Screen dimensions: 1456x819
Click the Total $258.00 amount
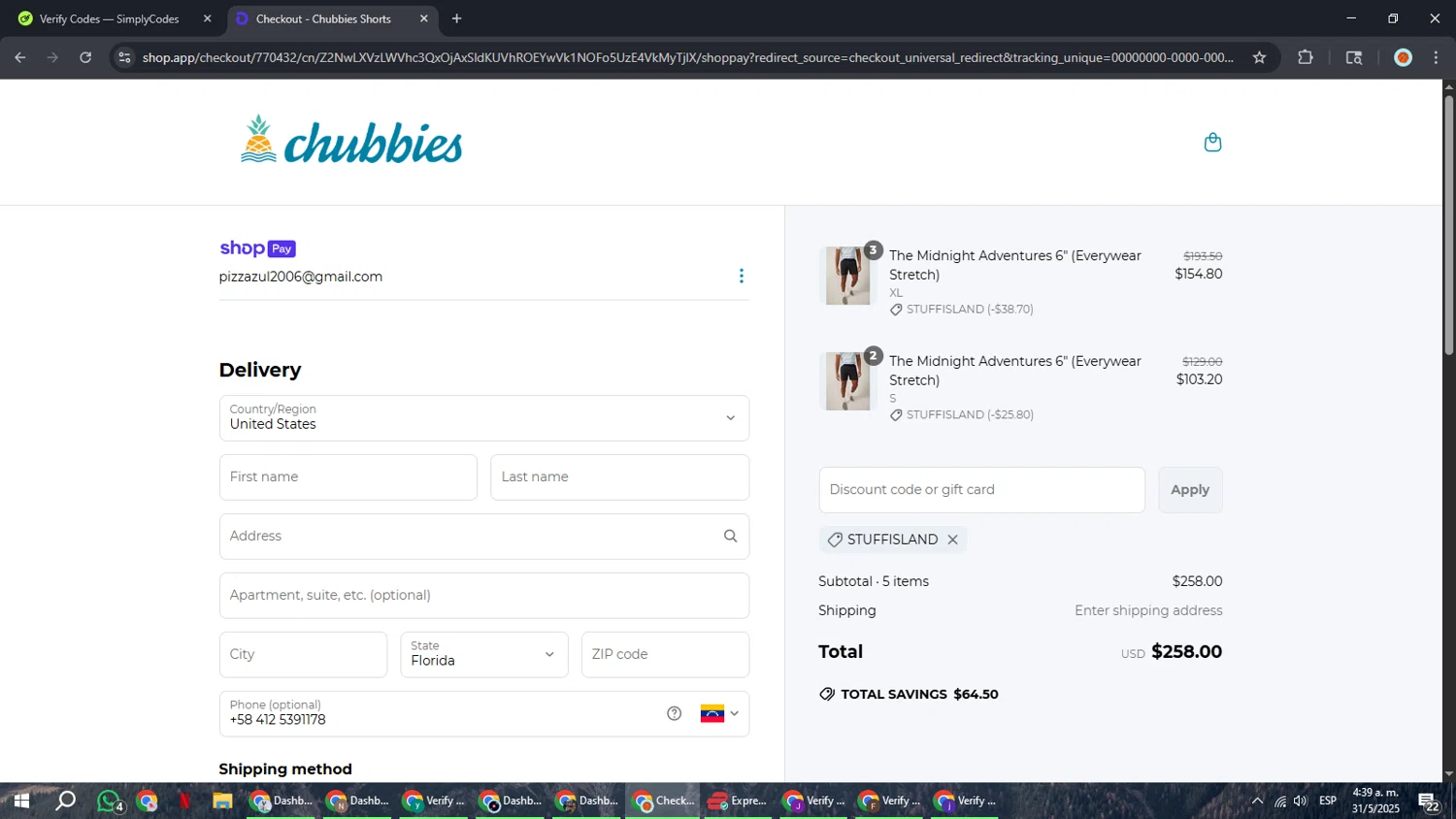tap(1186, 652)
